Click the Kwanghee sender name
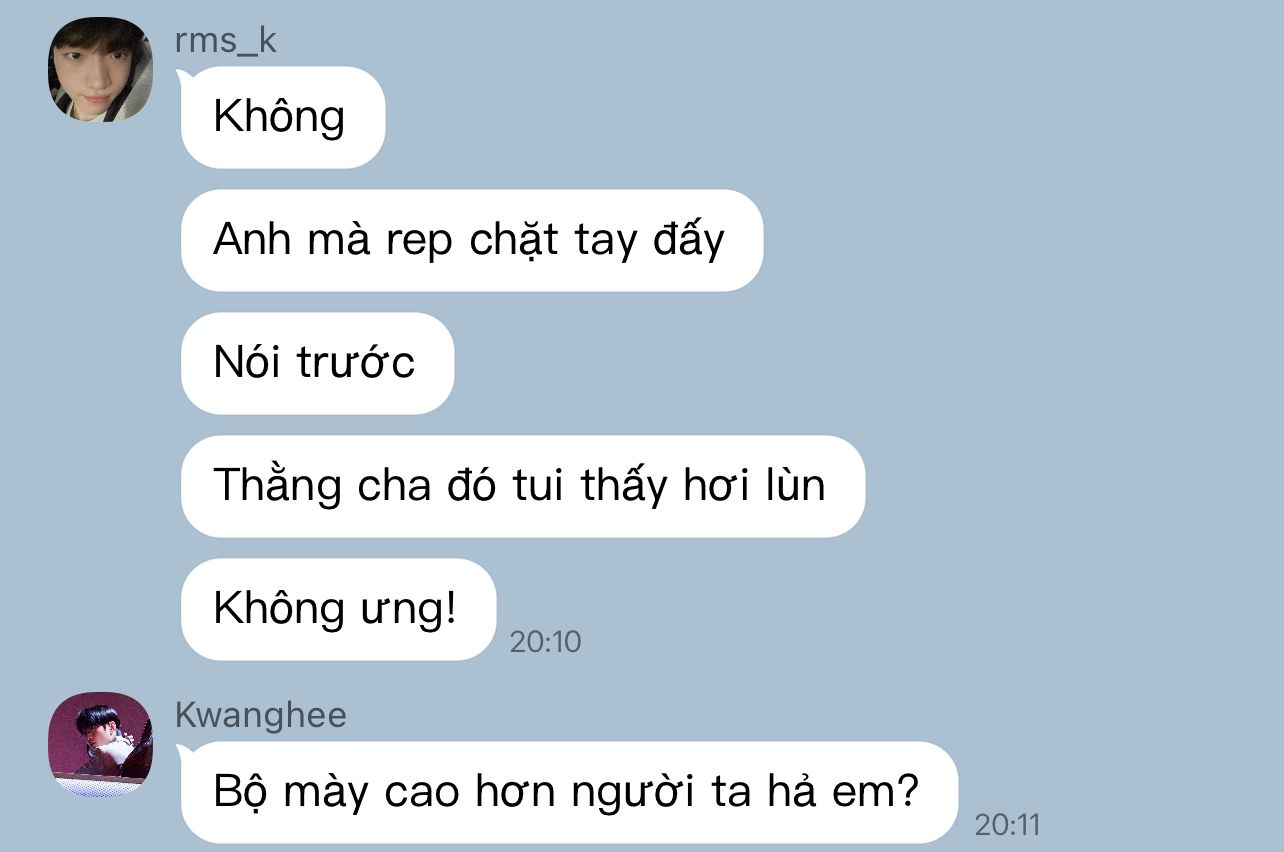 260,716
